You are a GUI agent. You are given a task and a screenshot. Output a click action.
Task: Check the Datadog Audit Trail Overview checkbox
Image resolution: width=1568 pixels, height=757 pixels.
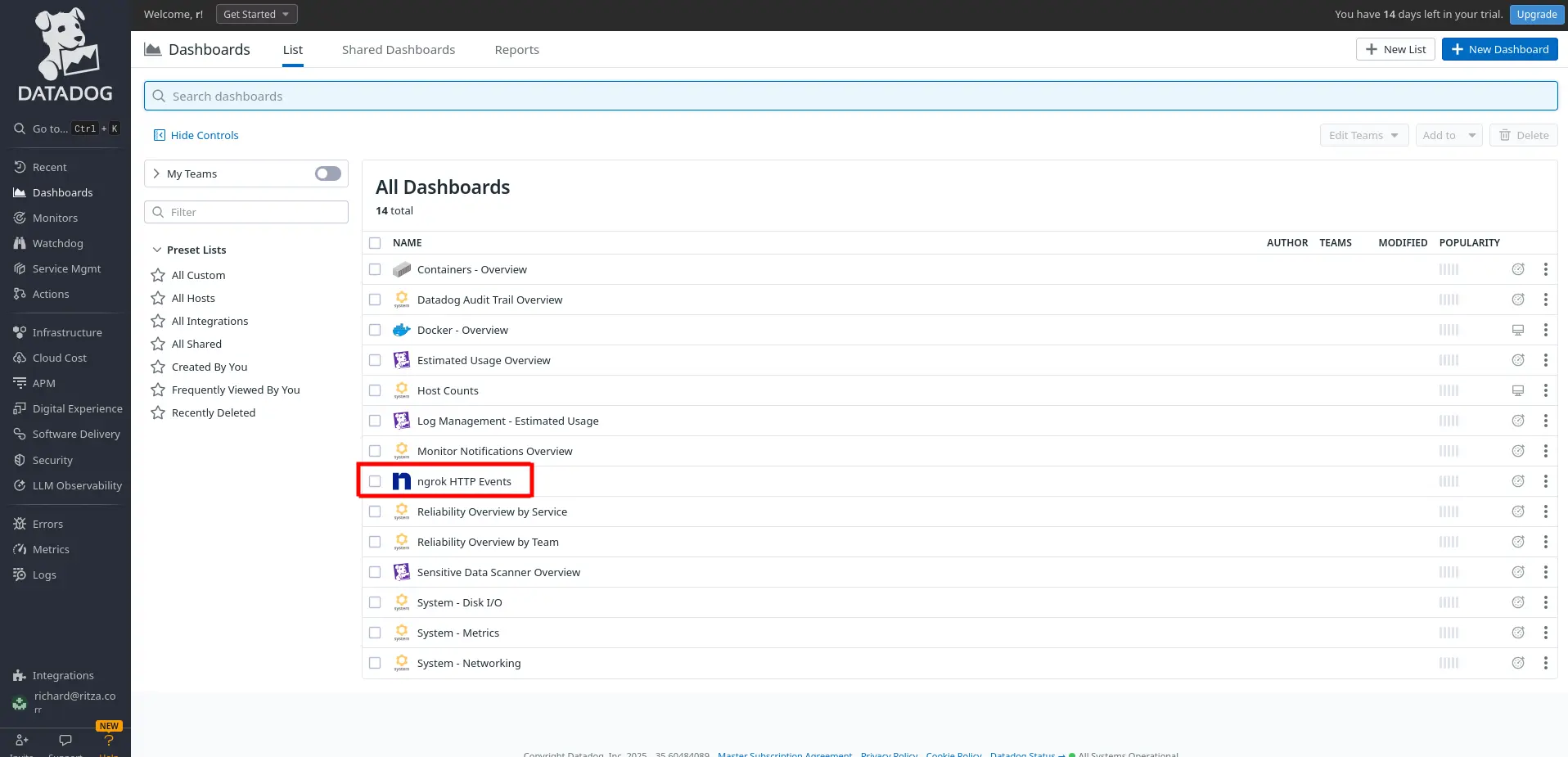click(375, 300)
